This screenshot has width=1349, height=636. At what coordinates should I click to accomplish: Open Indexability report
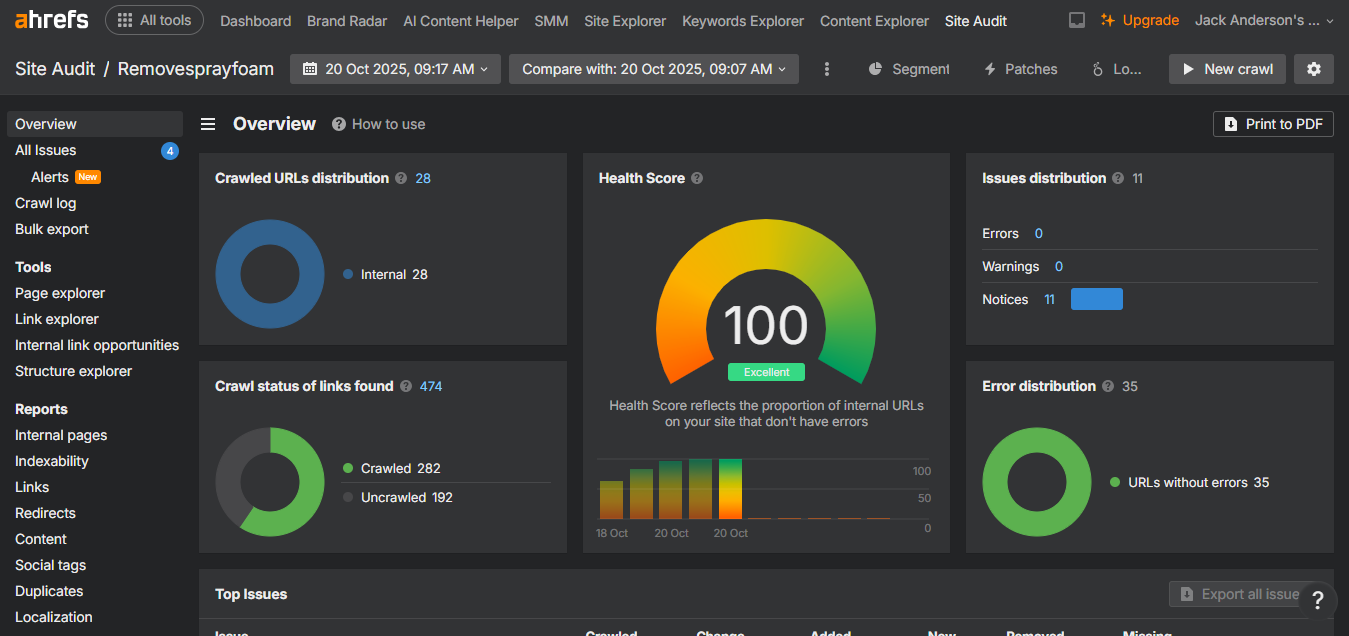[52, 461]
